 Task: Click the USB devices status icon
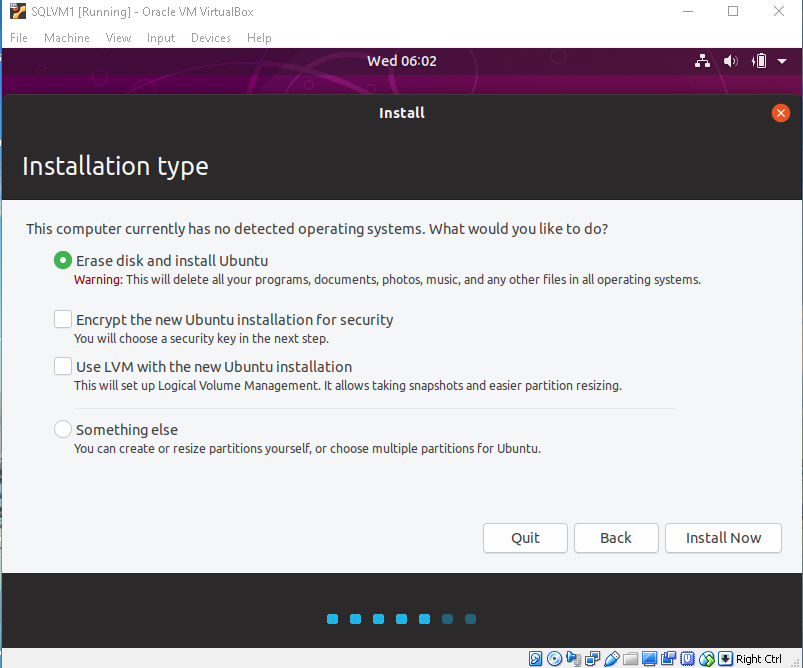611,659
